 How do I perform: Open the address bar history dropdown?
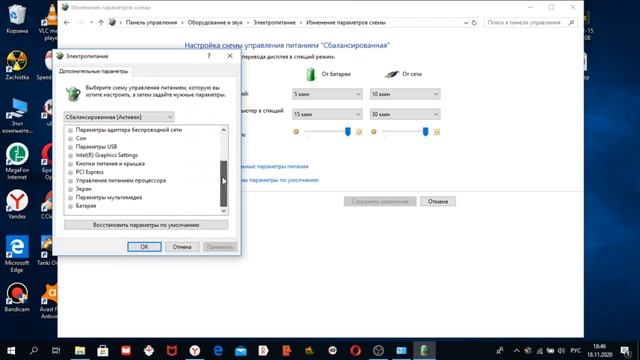466,22
